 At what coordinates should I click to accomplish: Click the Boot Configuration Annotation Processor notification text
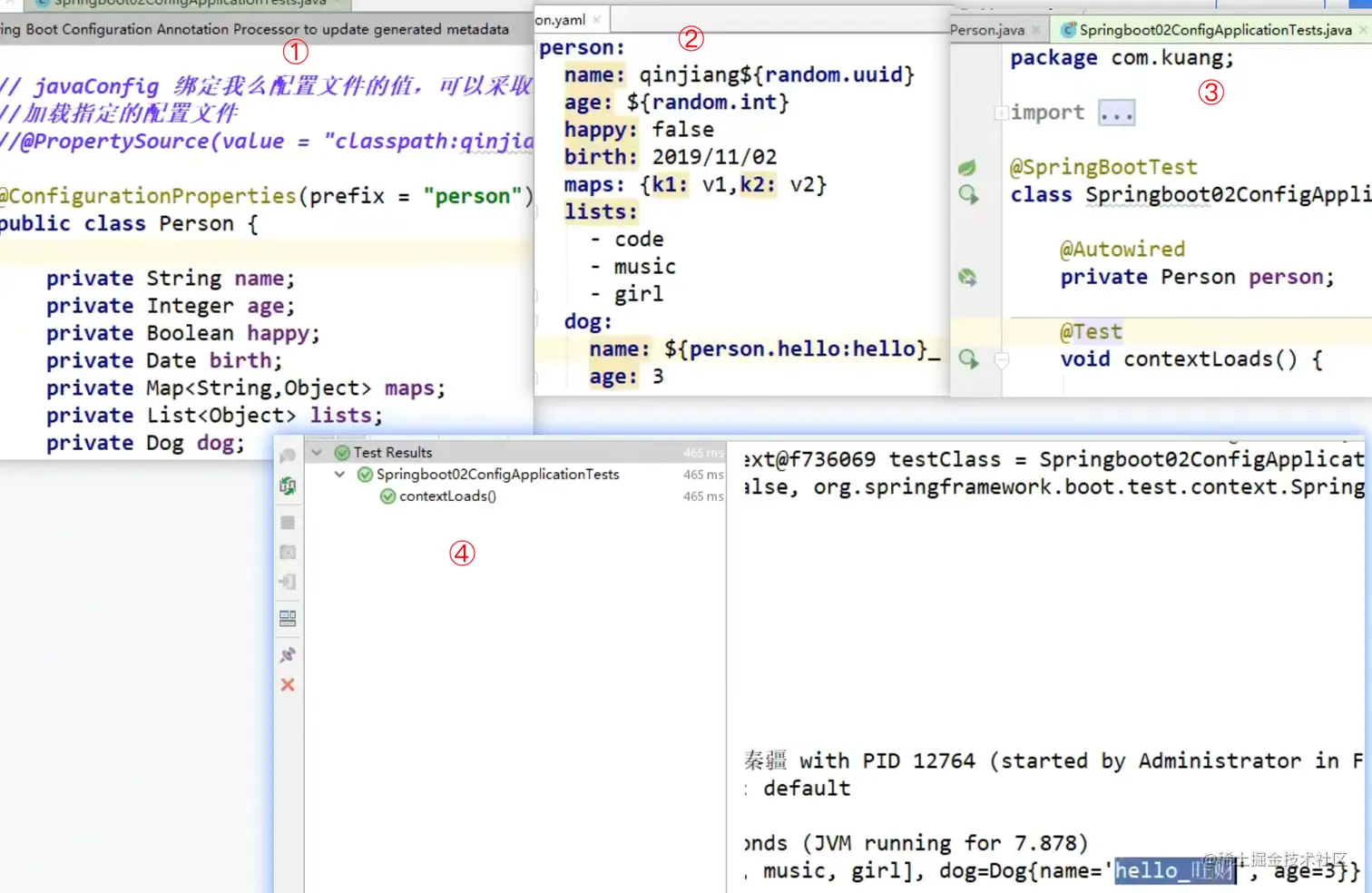pos(254,29)
